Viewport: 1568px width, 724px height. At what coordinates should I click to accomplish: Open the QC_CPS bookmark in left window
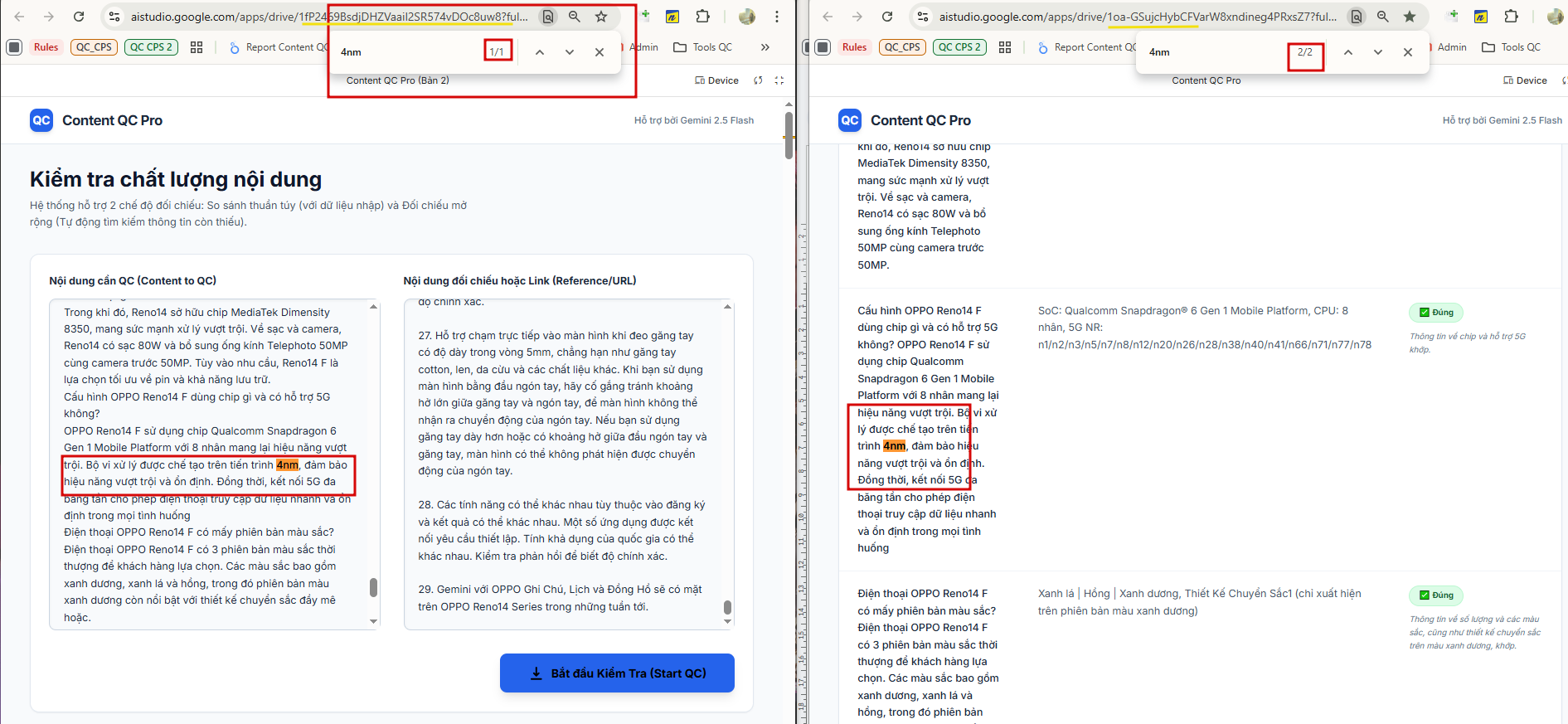tap(94, 47)
